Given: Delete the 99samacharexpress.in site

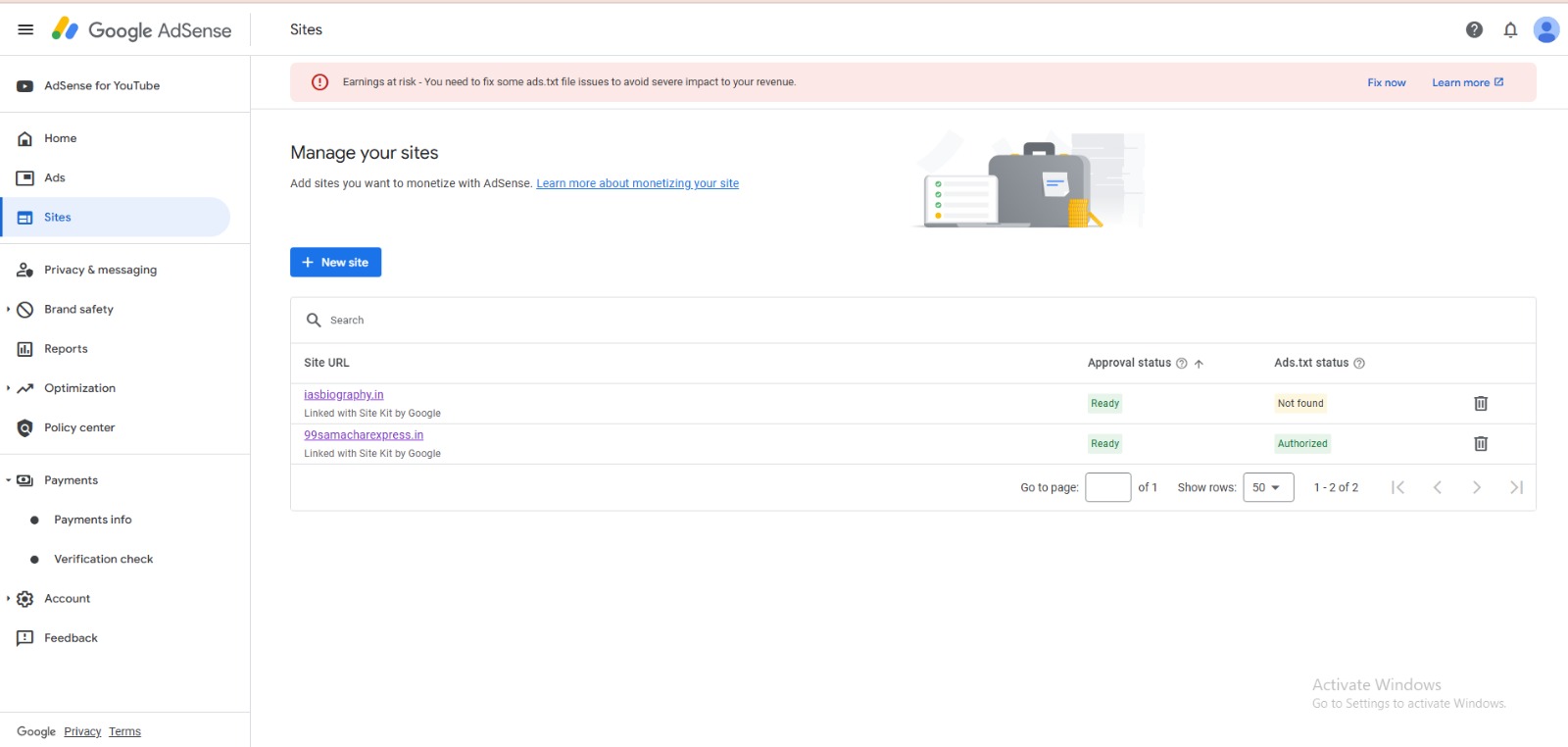Looking at the screenshot, I should coord(1481,443).
